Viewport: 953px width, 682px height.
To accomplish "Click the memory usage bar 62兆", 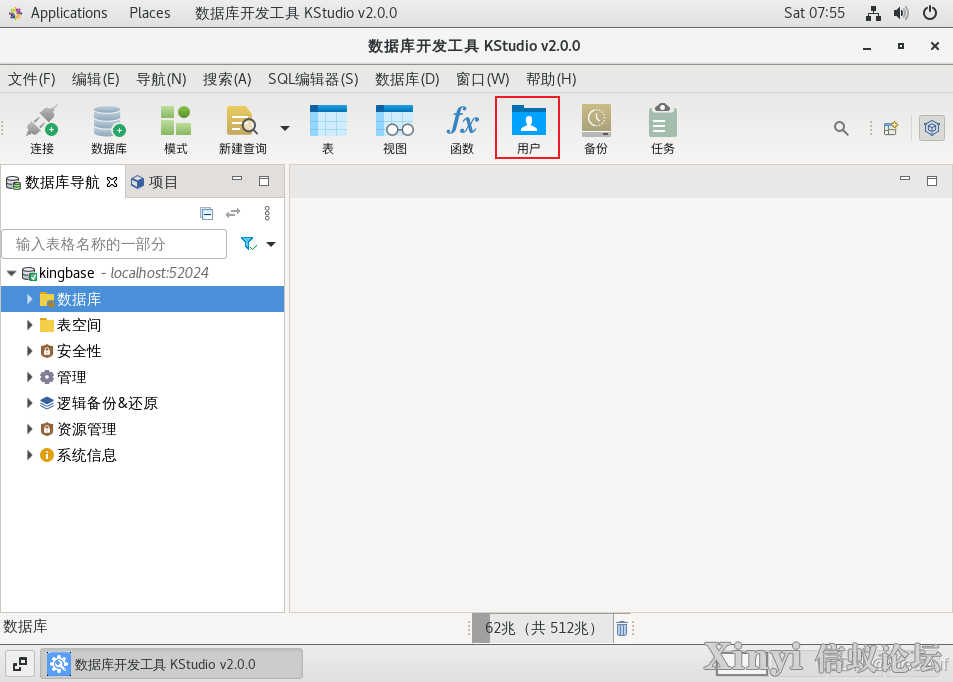I will pyautogui.click(x=542, y=628).
